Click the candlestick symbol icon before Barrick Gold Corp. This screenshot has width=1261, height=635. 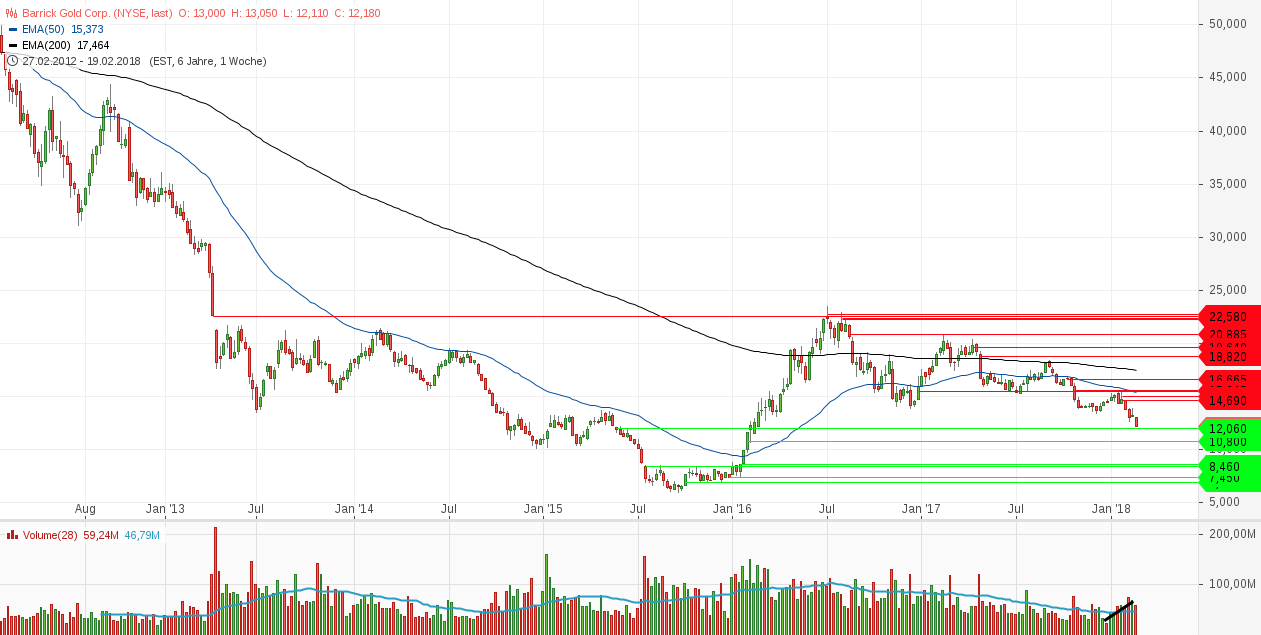point(11,14)
